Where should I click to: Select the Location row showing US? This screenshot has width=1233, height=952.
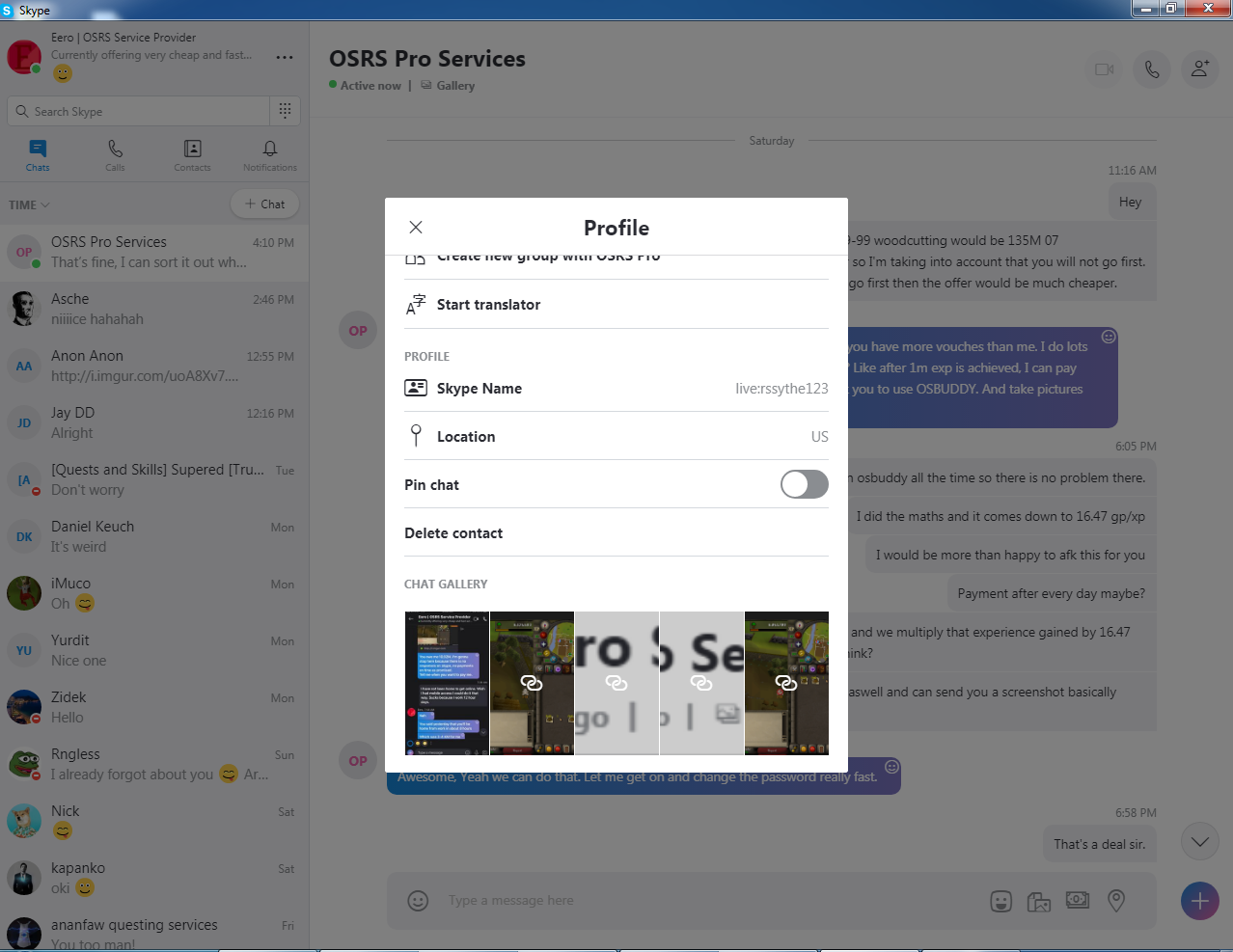click(x=616, y=437)
